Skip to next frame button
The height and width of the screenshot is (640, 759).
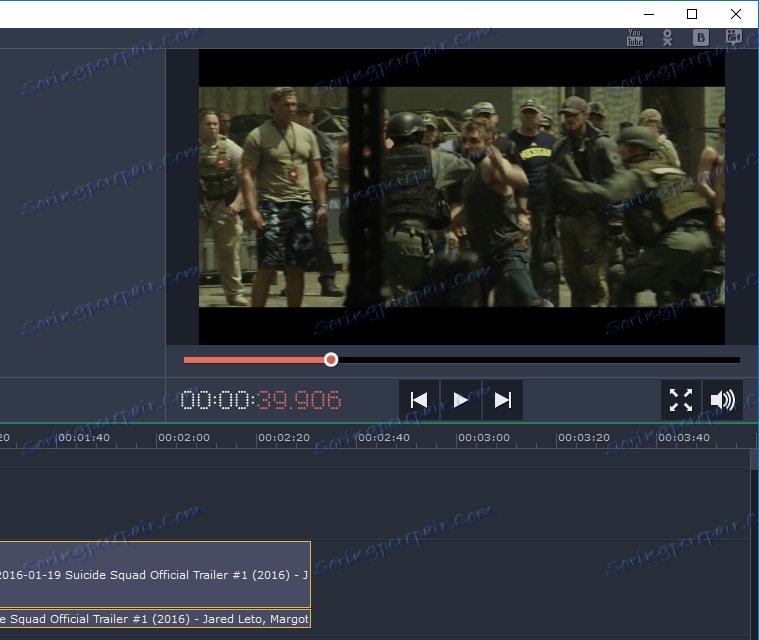[502, 400]
